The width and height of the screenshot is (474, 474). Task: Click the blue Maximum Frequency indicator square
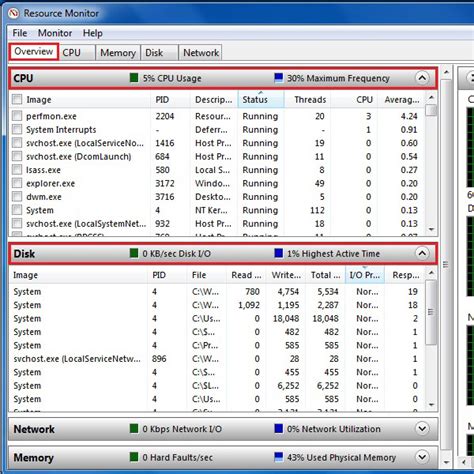[x=278, y=78]
